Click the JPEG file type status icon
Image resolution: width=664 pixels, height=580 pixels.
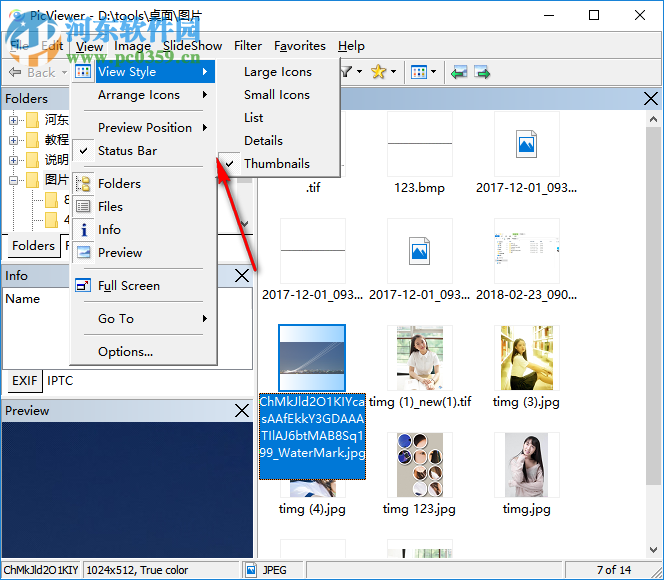tap(251, 570)
